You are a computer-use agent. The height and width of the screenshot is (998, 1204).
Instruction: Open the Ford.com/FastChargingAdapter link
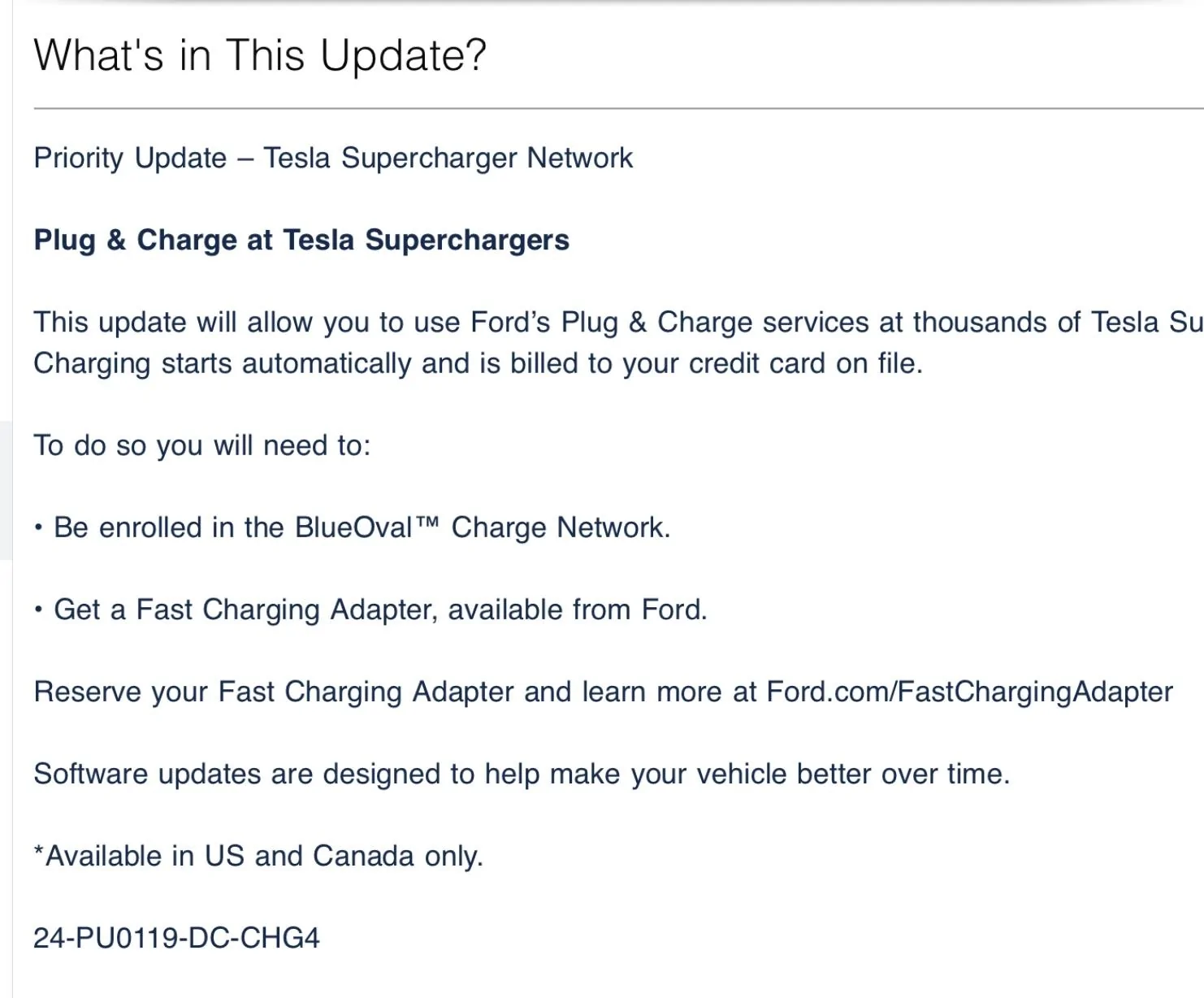969,692
